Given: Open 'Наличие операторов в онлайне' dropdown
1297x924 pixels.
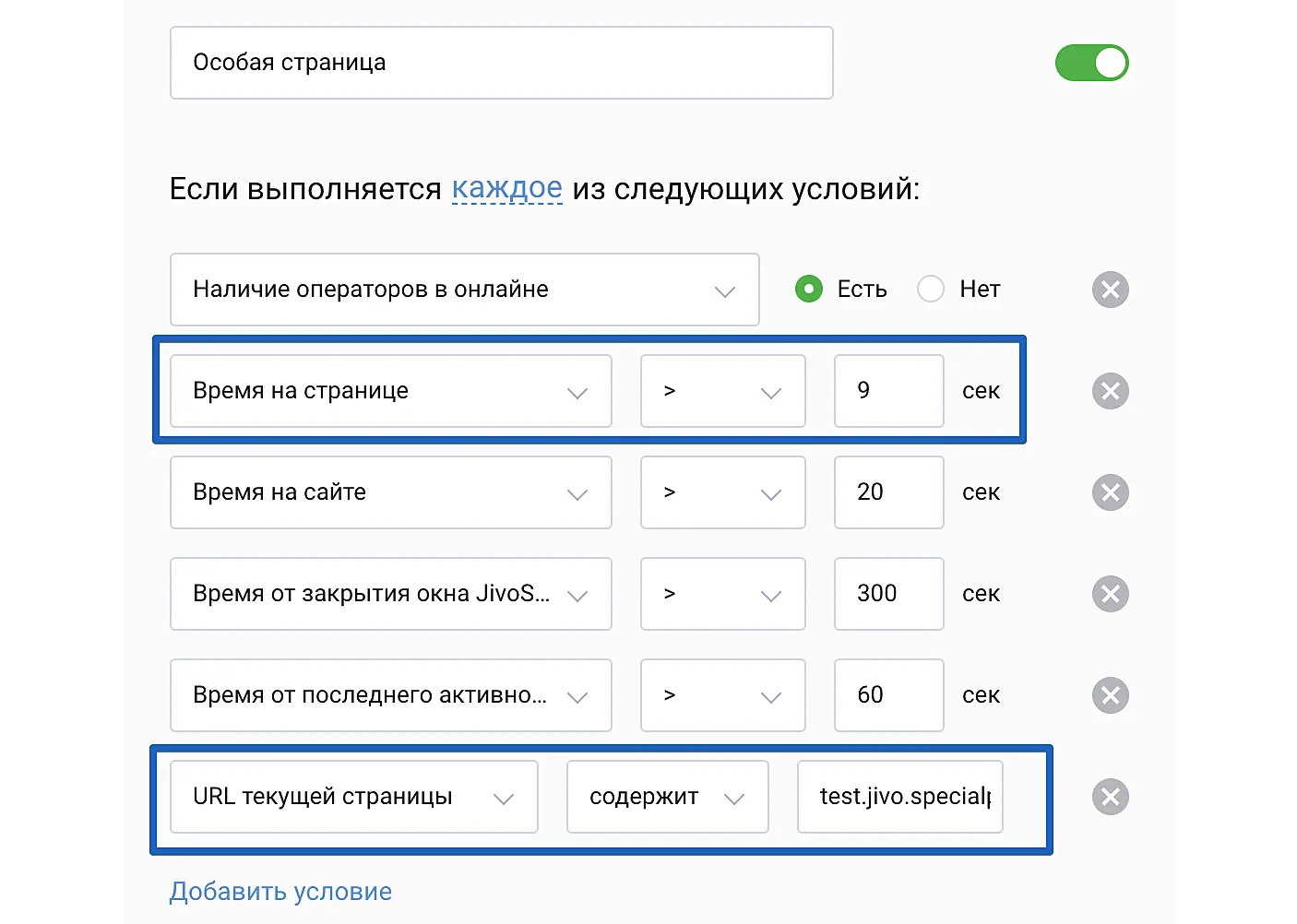Looking at the screenshot, I should pyautogui.click(x=464, y=290).
